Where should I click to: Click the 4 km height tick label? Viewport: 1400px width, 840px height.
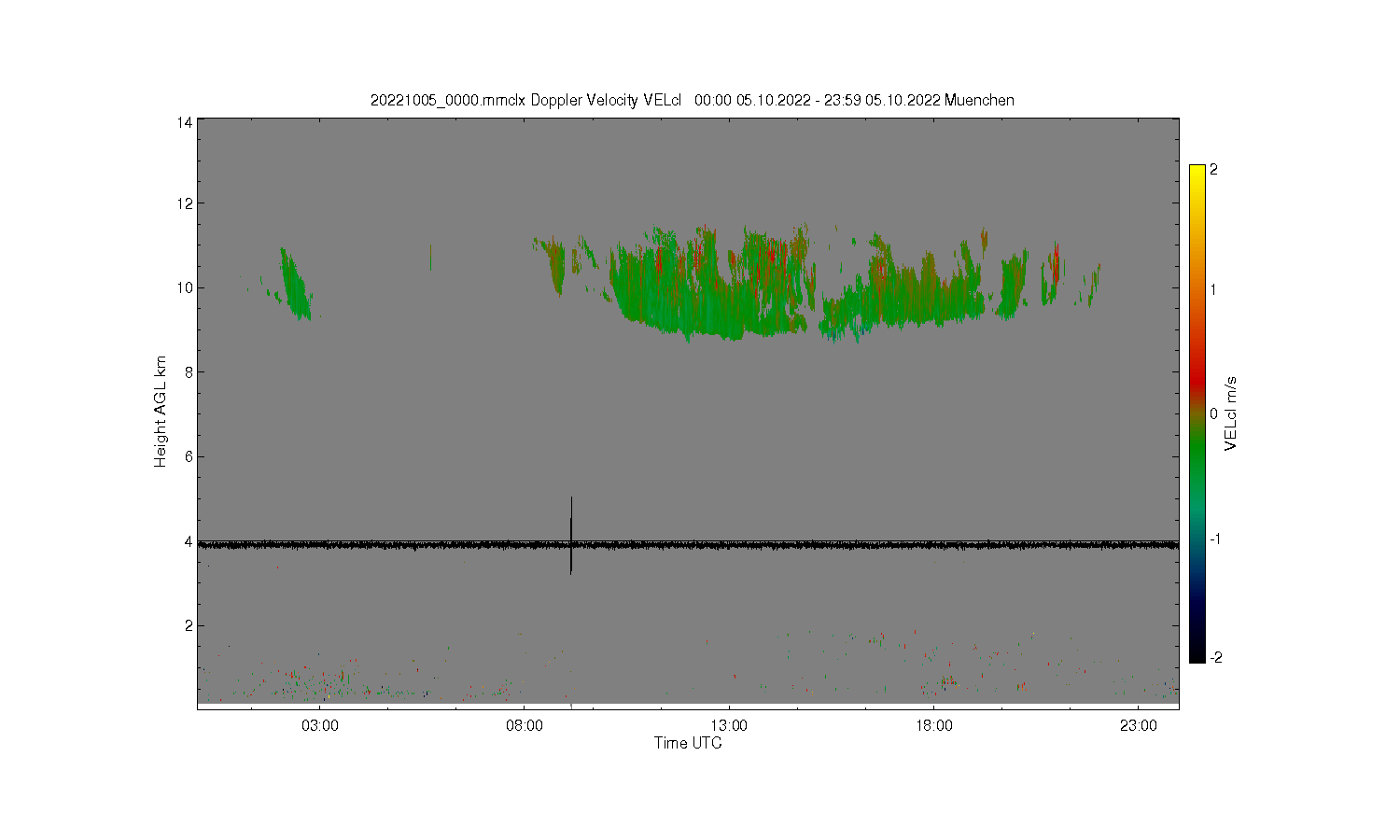(189, 541)
